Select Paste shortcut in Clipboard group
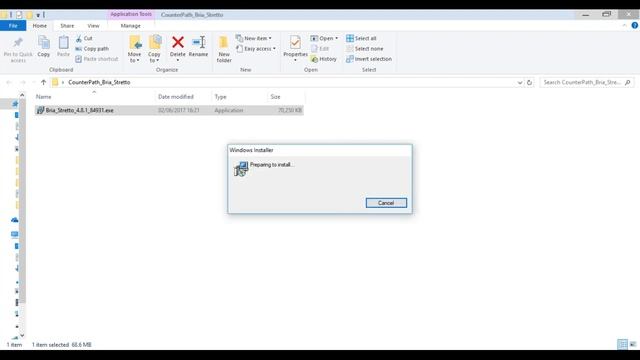640x360 pixels. pos(96,59)
